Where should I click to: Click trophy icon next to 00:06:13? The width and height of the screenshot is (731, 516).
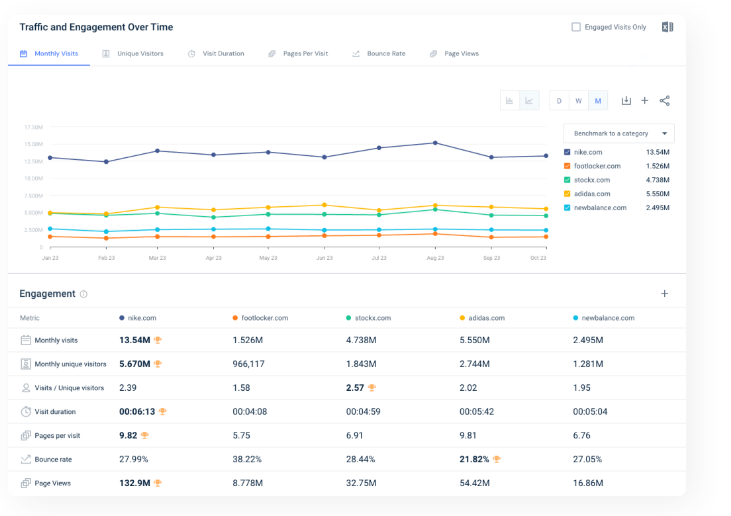(x=162, y=412)
